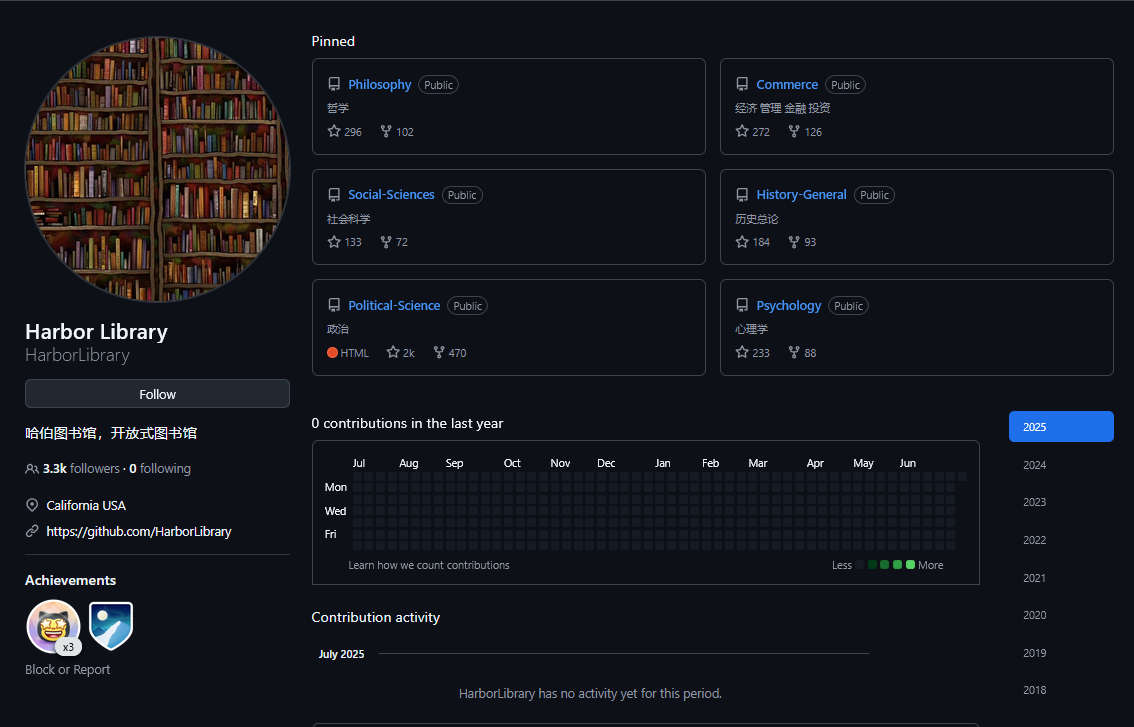The image size is (1134, 727).
Task: Open the Social-Sciences repository link
Action: (391, 195)
